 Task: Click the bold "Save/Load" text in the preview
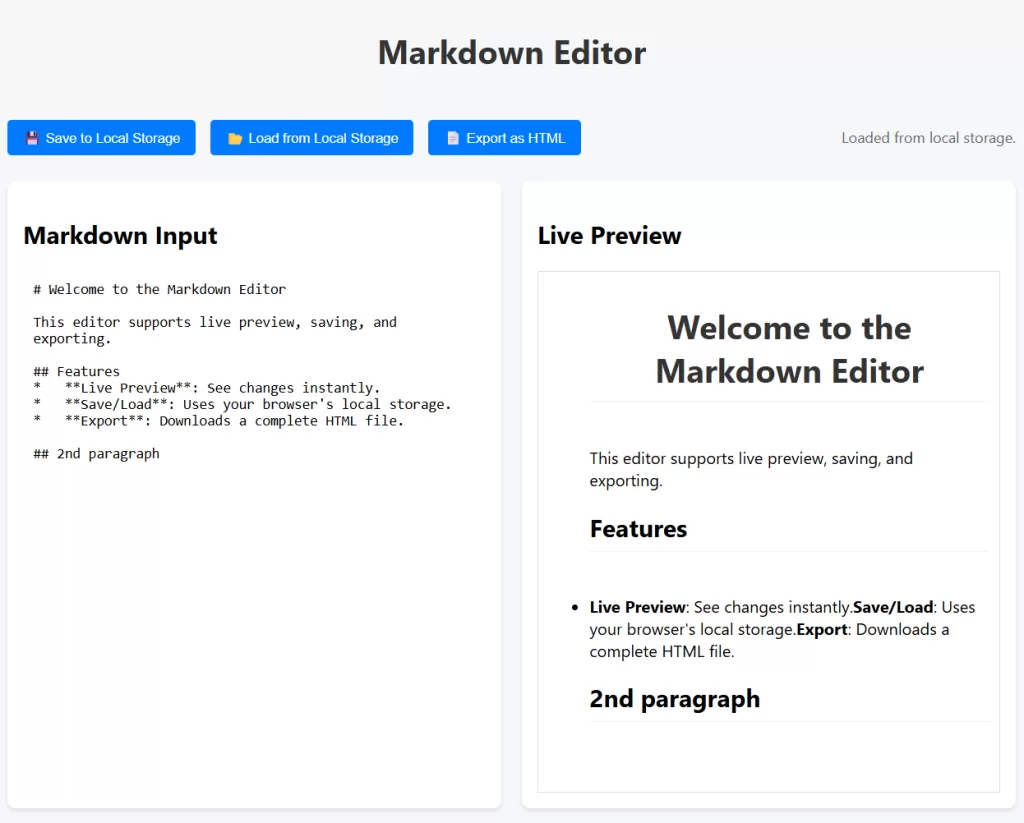pos(893,607)
